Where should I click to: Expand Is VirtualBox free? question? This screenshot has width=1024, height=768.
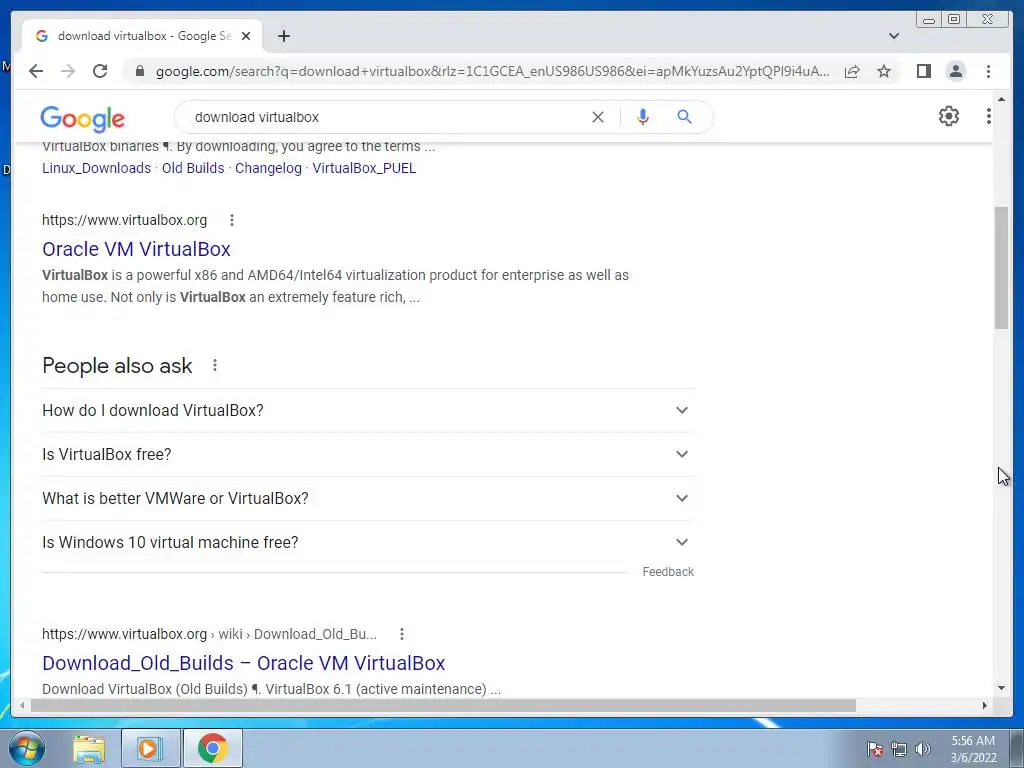[368, 454]
